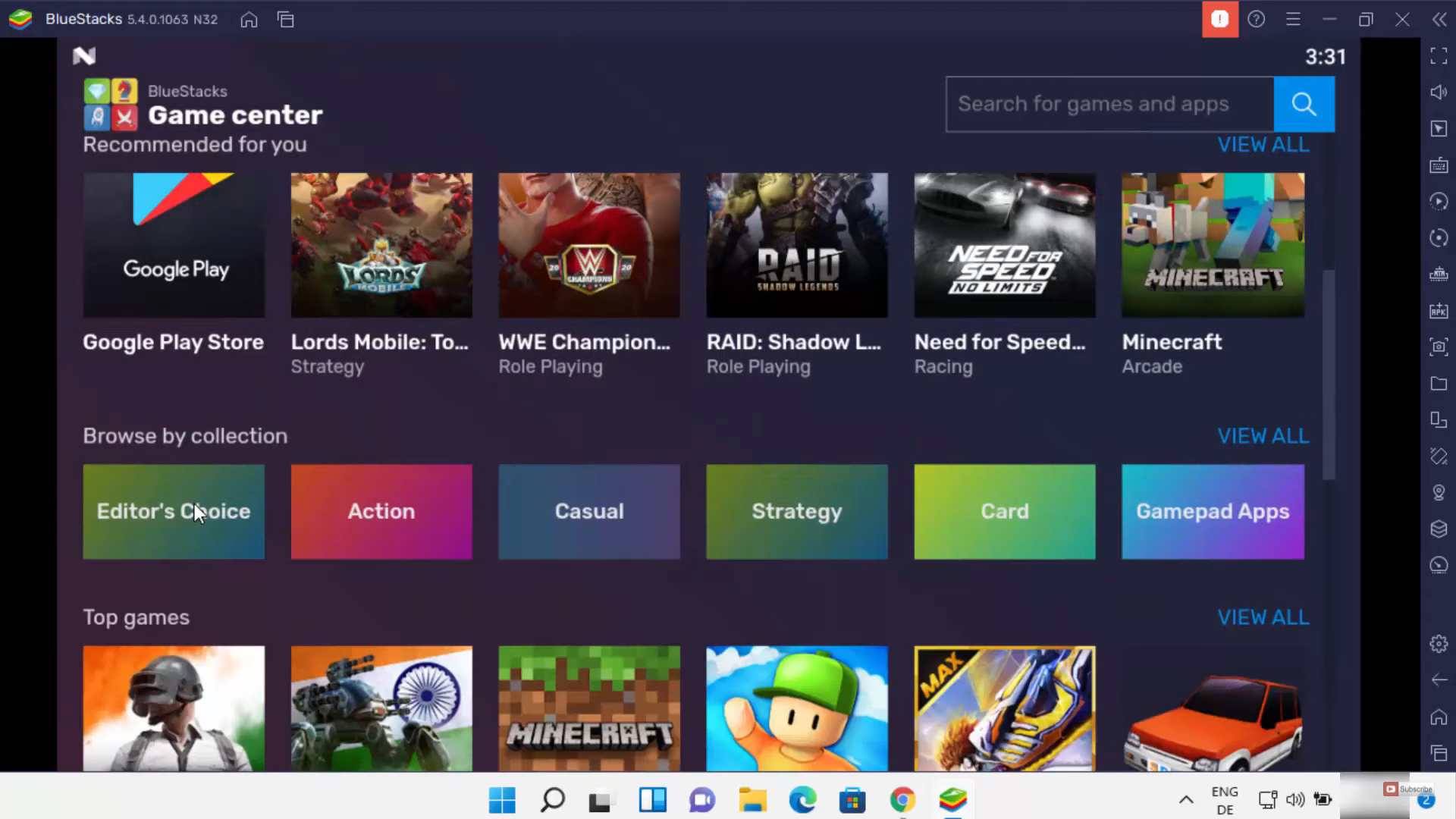Image resolution: width=1456 pixels, height=819 pixels.
Task: Open the Action collection tile
Action: click(381, 512)
